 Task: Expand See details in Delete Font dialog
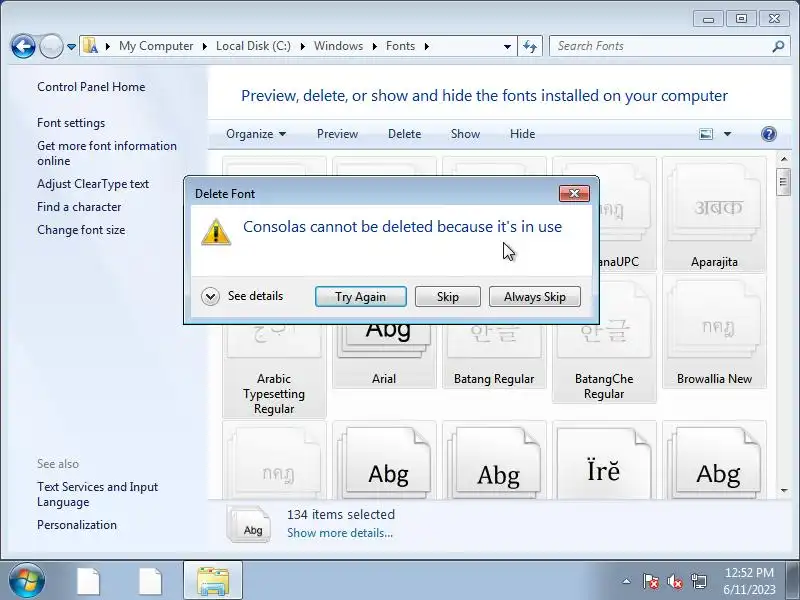coord(242,296)
